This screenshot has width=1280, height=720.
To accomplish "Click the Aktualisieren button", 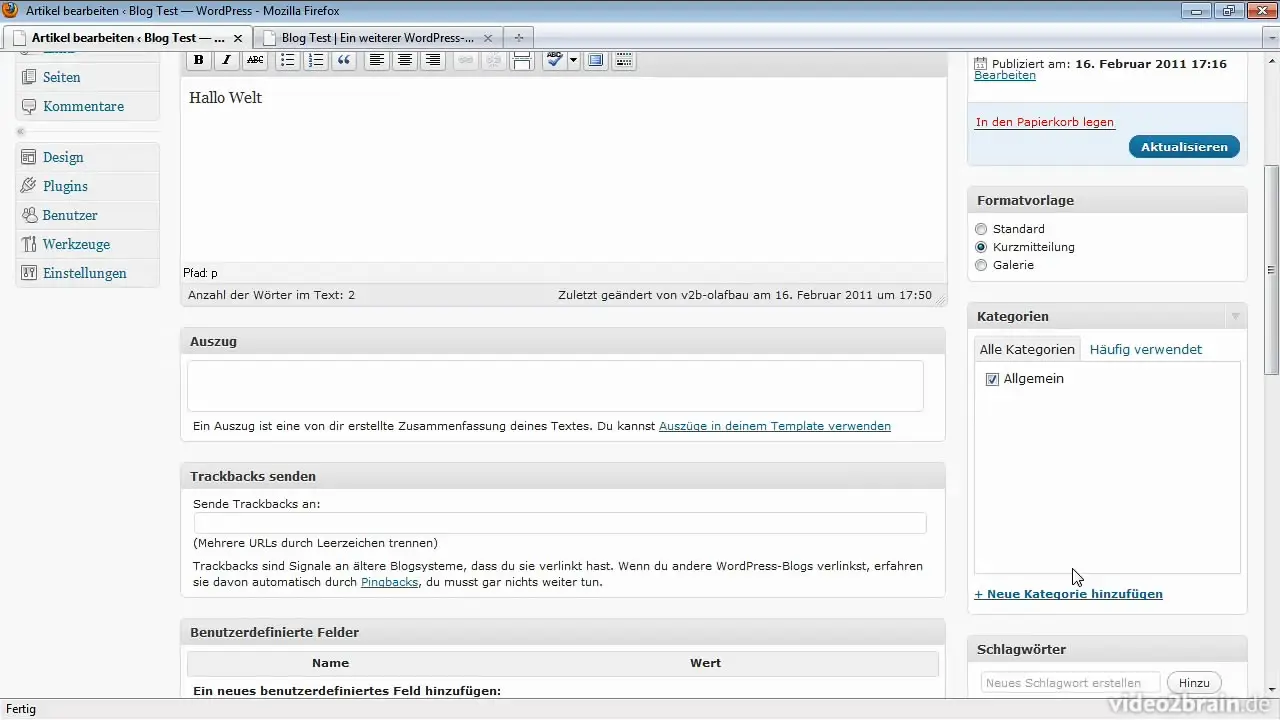I will point(1184,147).
